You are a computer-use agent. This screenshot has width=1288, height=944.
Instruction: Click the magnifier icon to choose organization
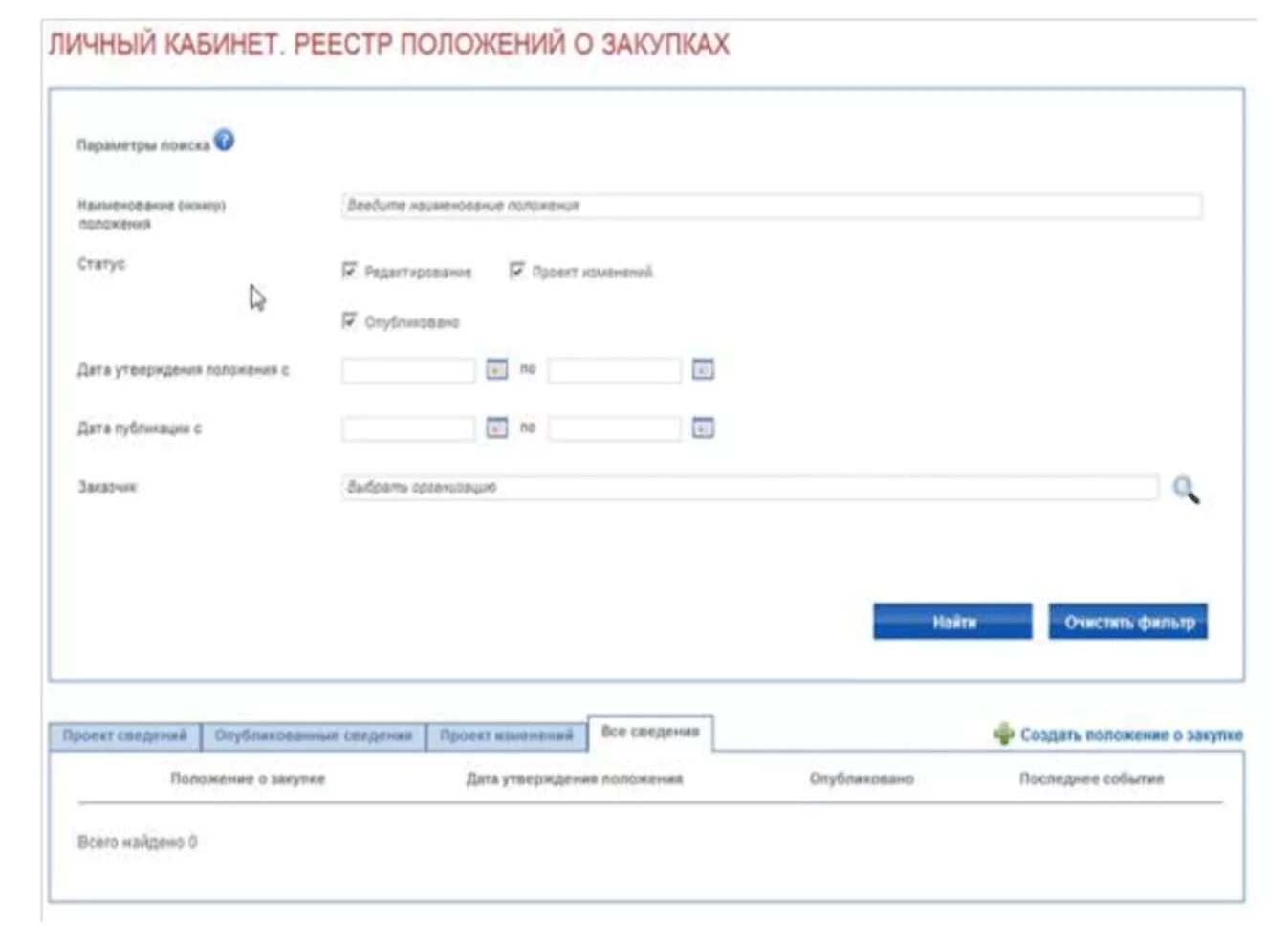1186,489
